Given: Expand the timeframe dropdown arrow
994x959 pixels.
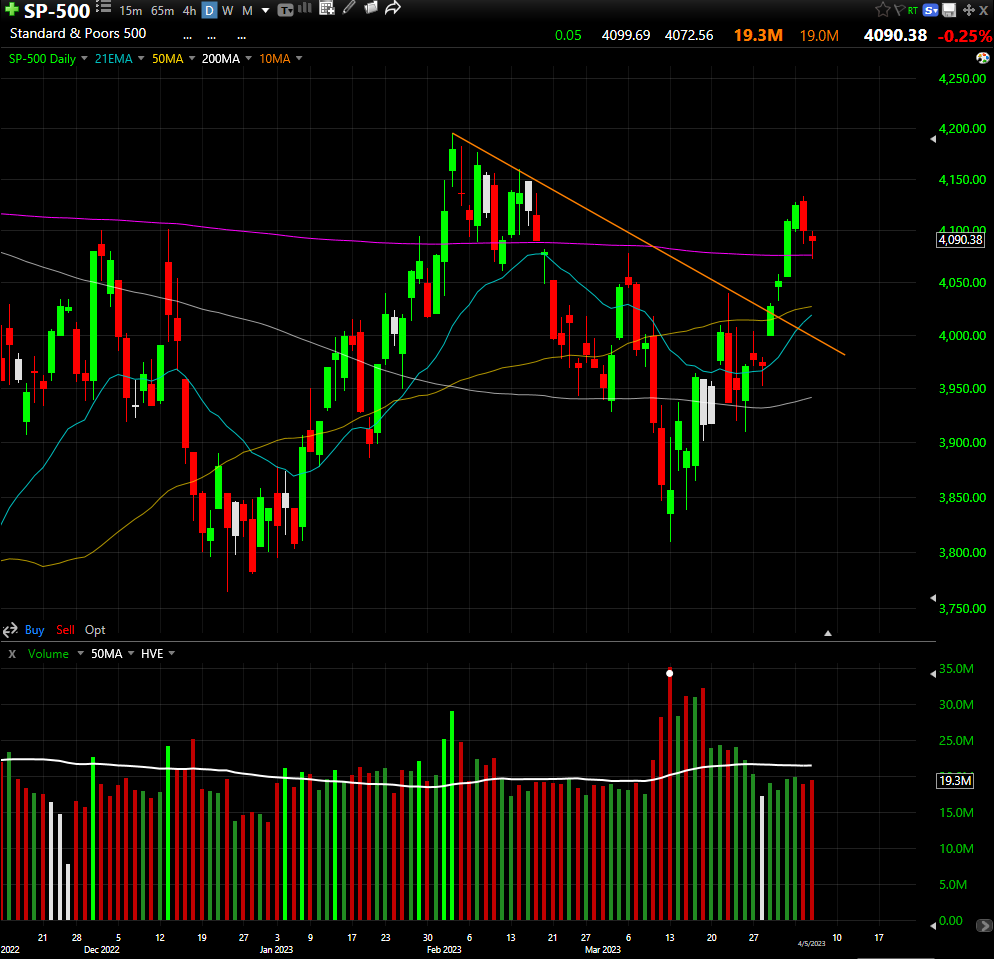Looking at the screenshot, I should pos(266,11).
